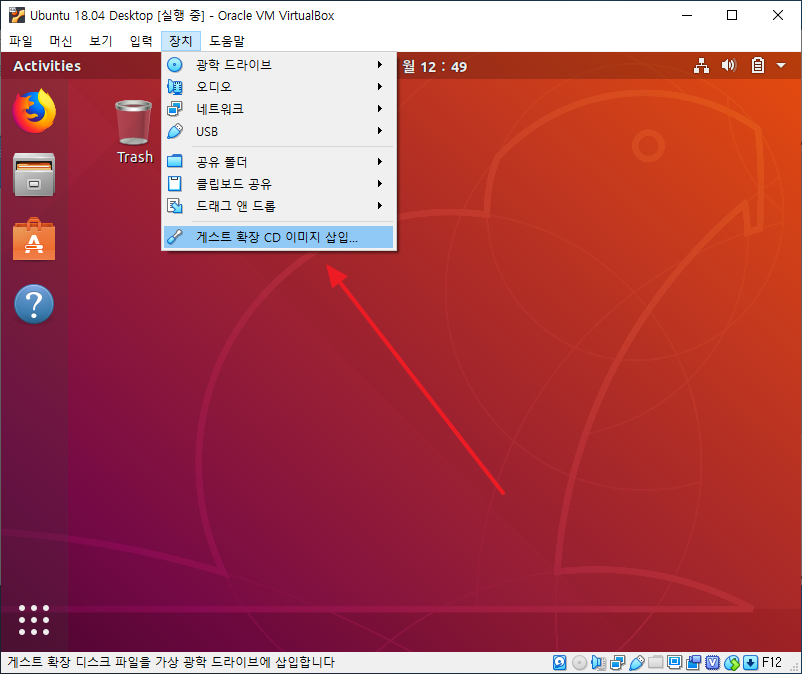Minimize the VirtualBox window
The width and height of the screenshot is (802, 674).
(x=687, y=15)
